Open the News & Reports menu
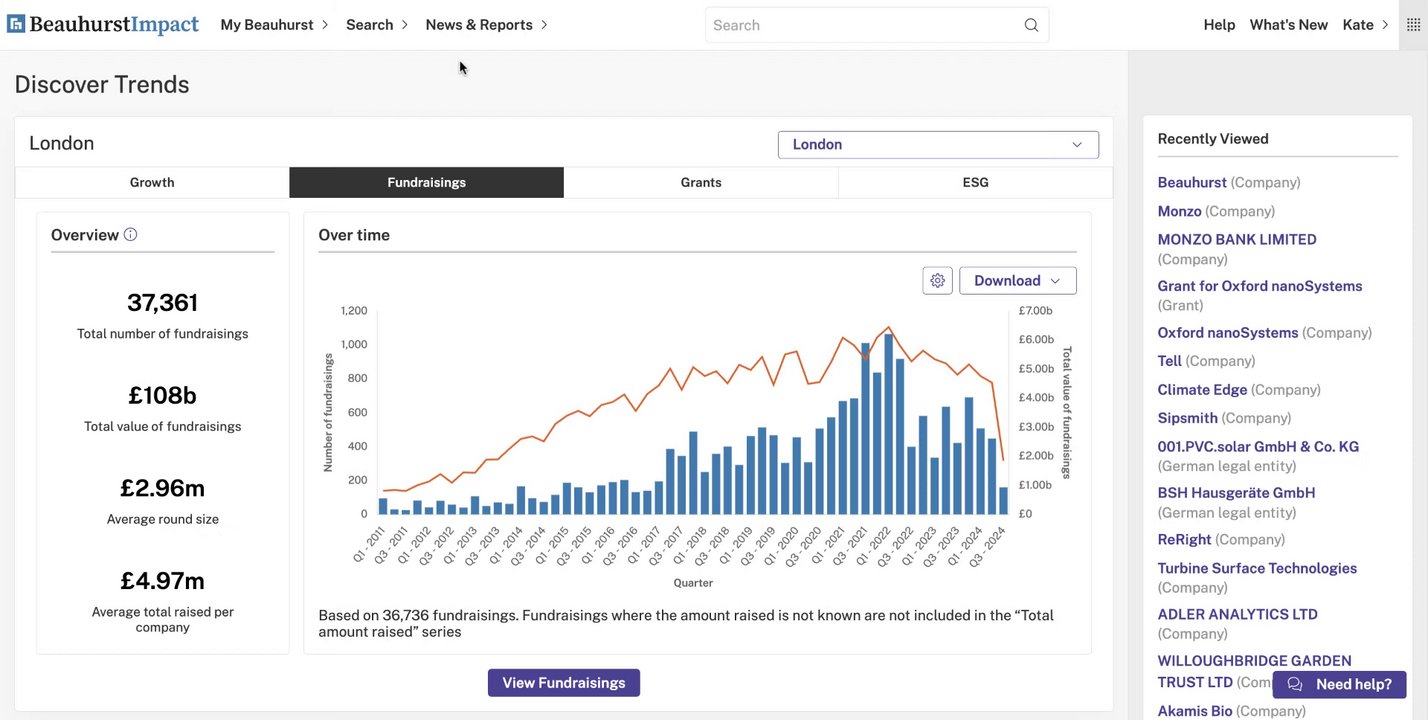Image resolution: width=1428 pixels, height=720 pixels. 486,25
